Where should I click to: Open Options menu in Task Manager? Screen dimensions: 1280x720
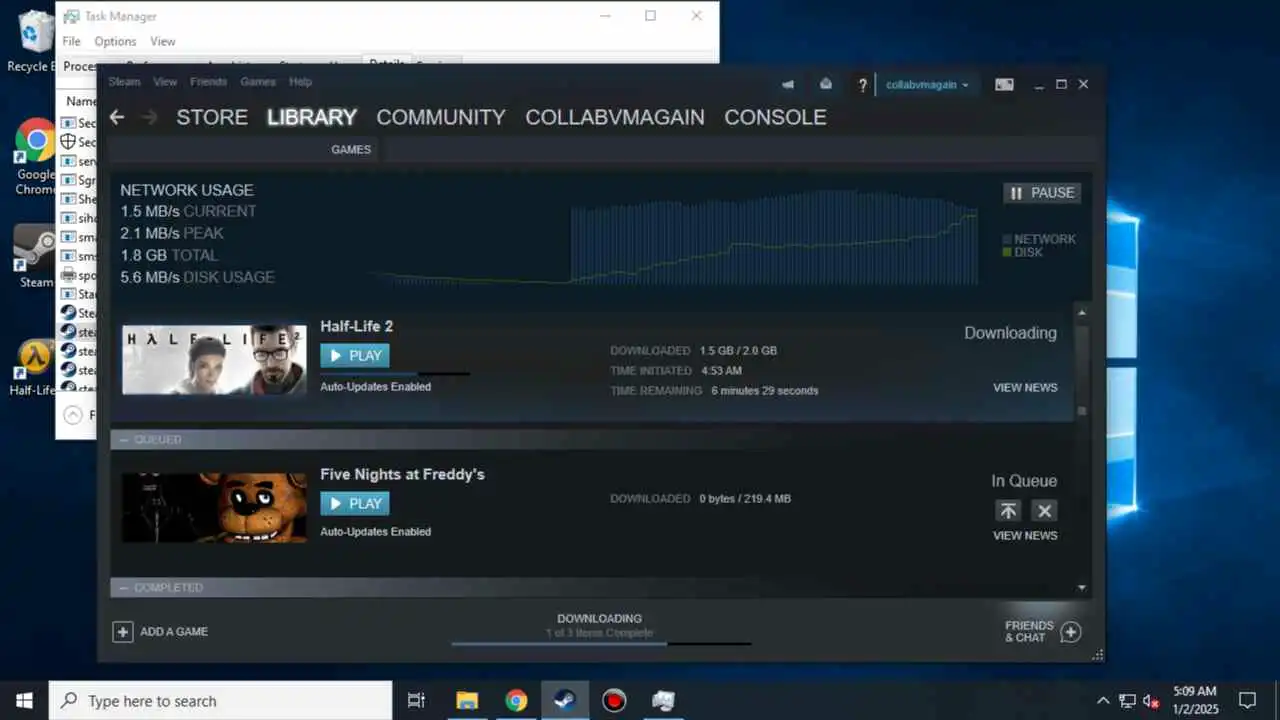[x=115, y=41]
